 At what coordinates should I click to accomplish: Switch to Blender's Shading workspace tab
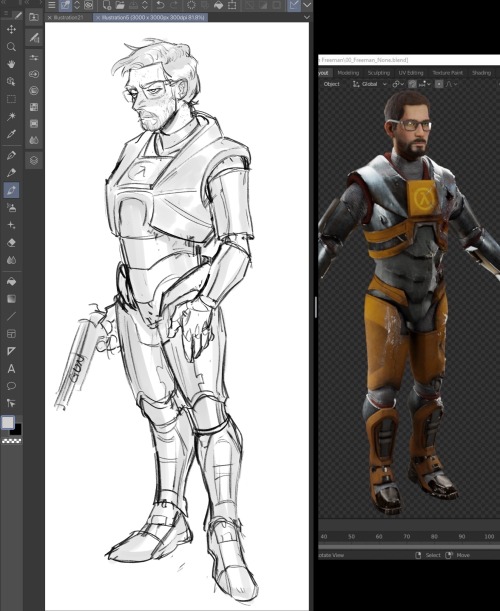coord(481,73)
